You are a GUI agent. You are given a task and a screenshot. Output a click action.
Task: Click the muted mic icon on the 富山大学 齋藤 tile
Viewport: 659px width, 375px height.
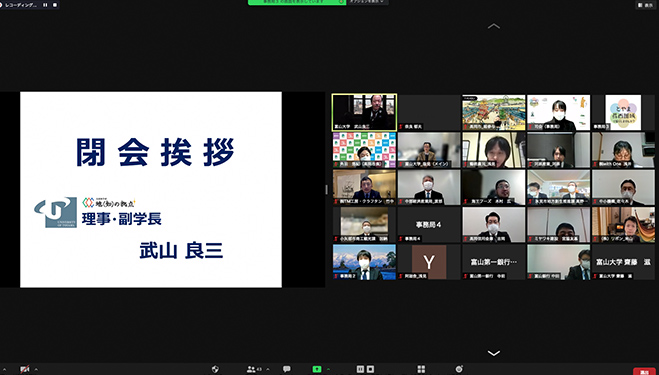[596, 277]
